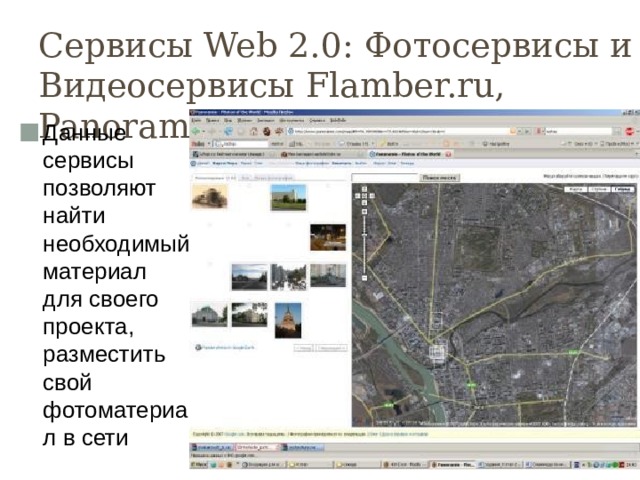The image size is (640, 480).
Task: Reload the page with the blue refresh icon
Action: coord(228,131)
